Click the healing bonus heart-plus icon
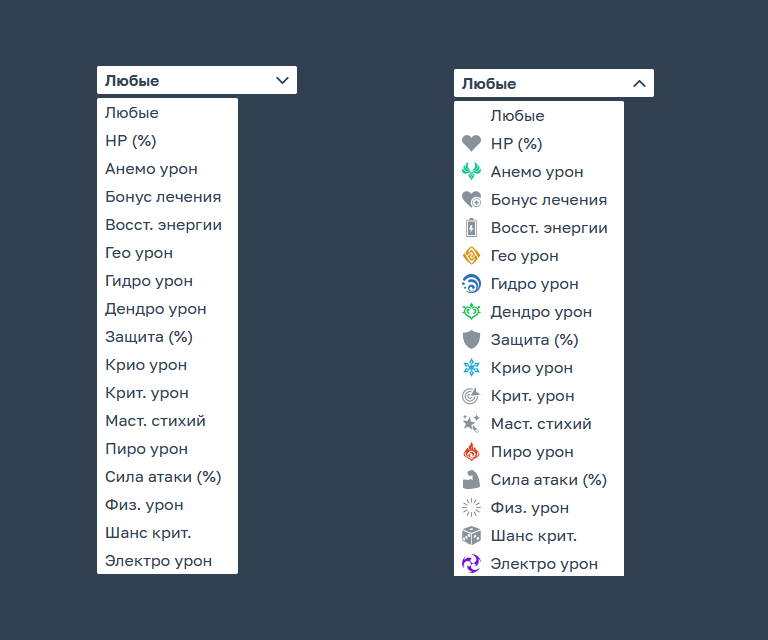 click(x=471, y=199)
